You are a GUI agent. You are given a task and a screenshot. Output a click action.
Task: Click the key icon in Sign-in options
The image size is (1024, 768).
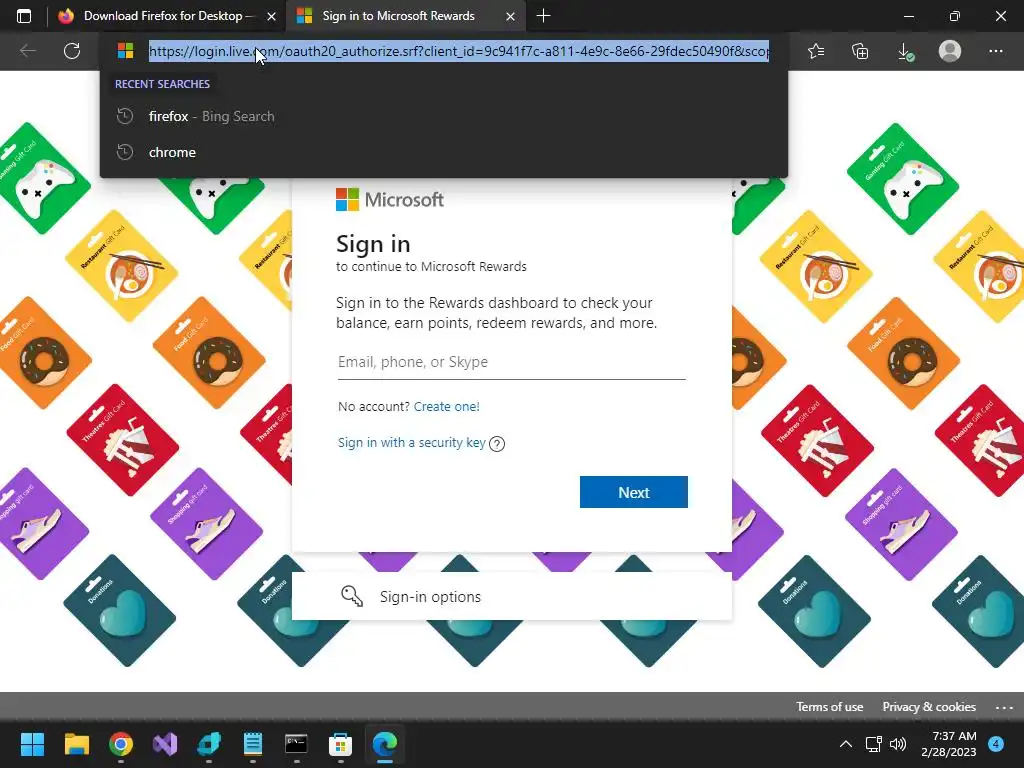[x=351, y=596]
